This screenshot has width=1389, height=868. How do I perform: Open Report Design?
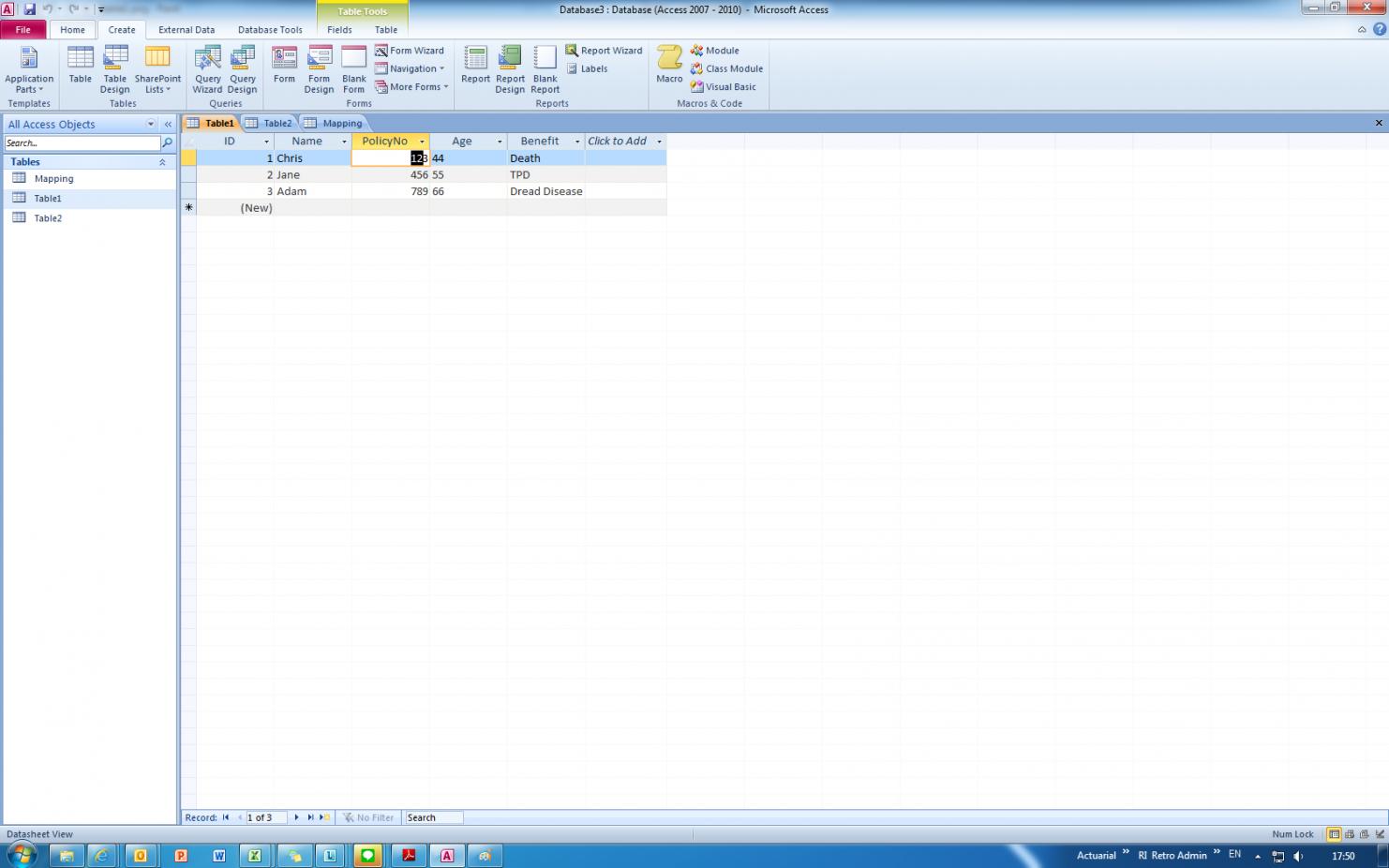tap(510, 70)
